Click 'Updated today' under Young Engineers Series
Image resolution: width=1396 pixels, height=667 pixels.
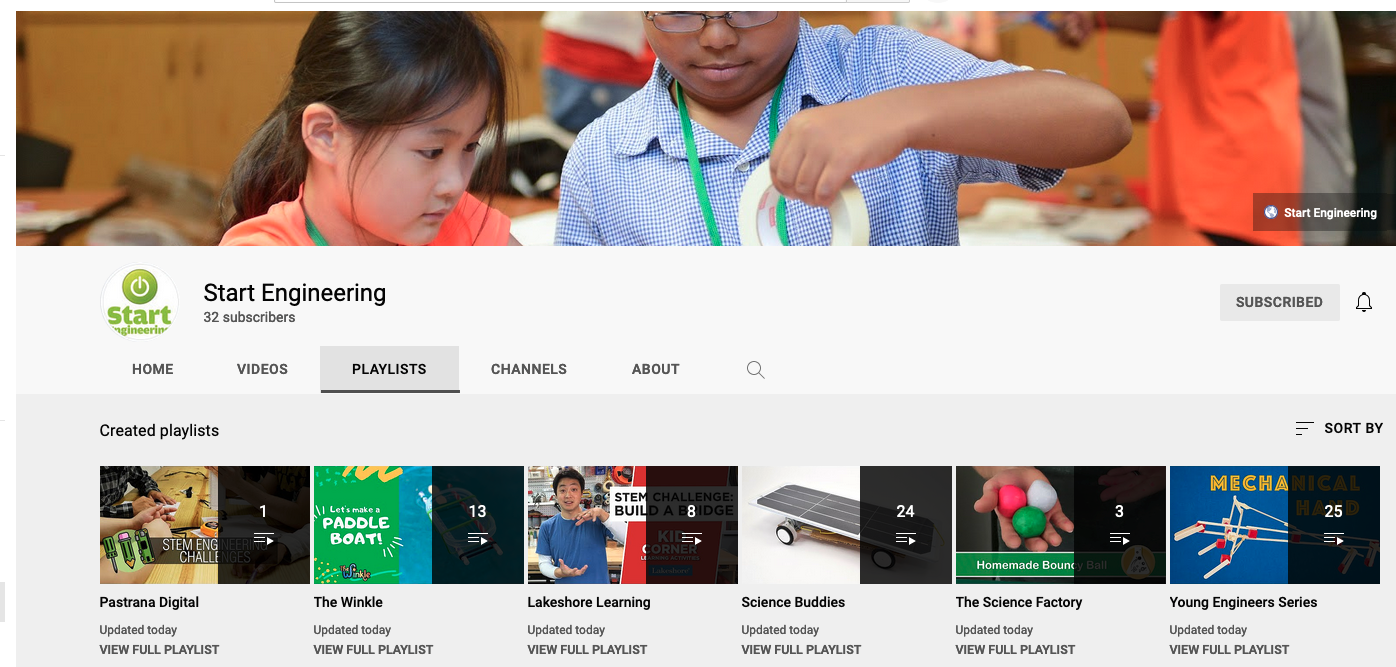(x=1208, y=630)
